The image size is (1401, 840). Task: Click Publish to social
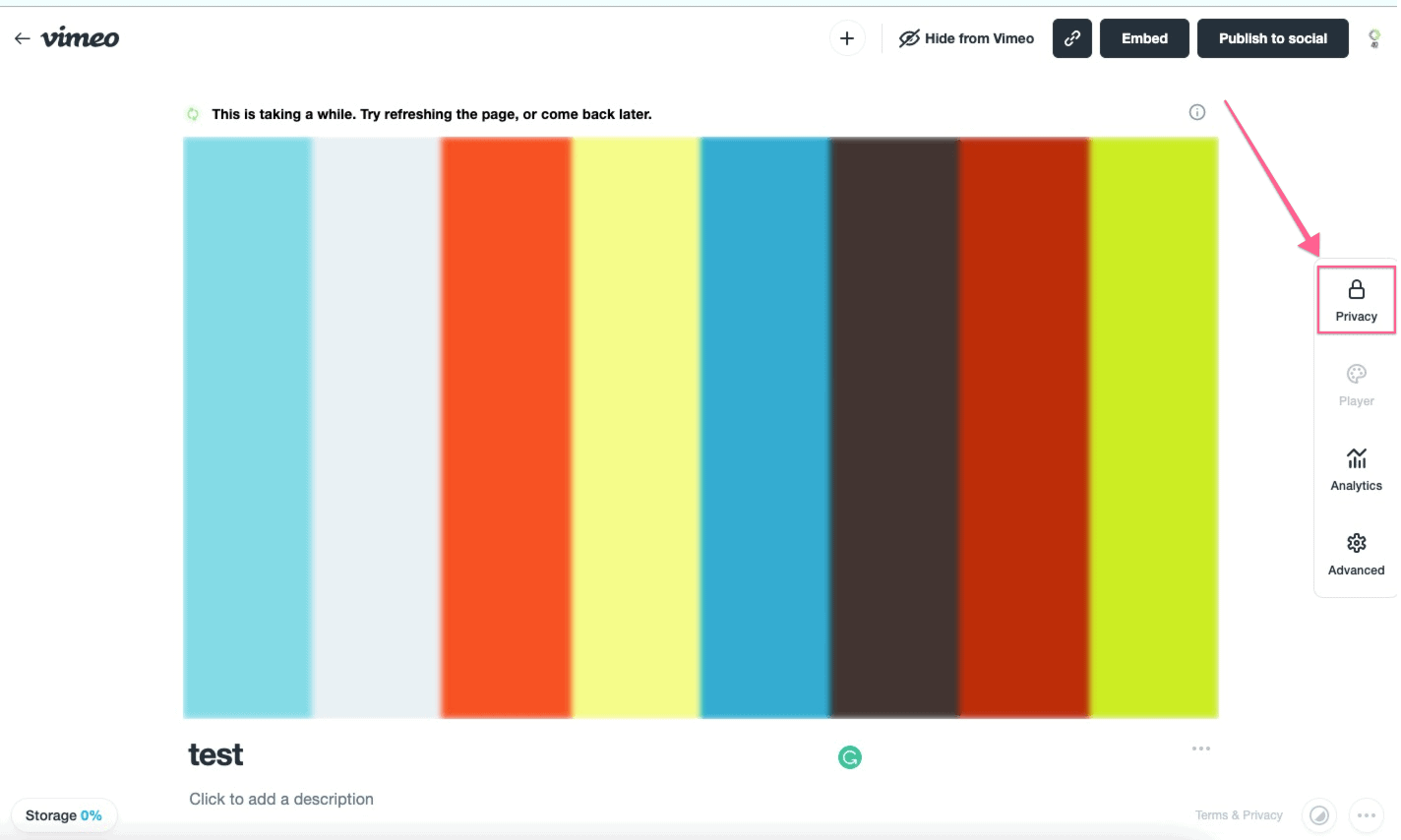tap(1272, 38)
